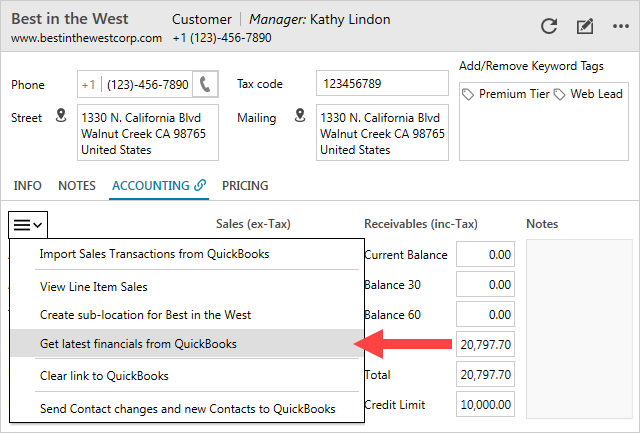
Task: Choose Clear link to QuickBooks
Action: point(104,376)
